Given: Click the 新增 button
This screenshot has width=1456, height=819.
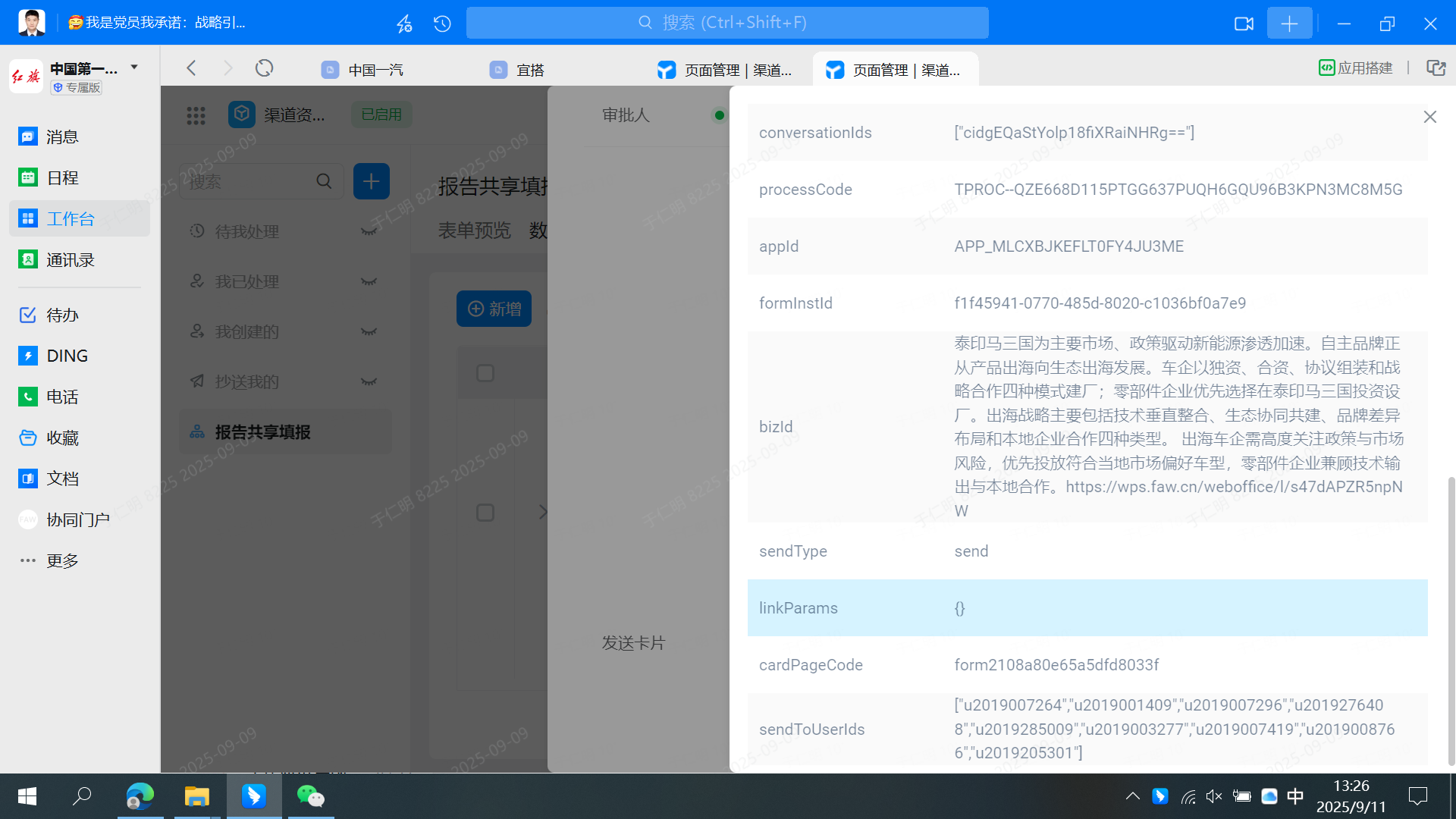Looking at the screenshot, I should [494, 309].
